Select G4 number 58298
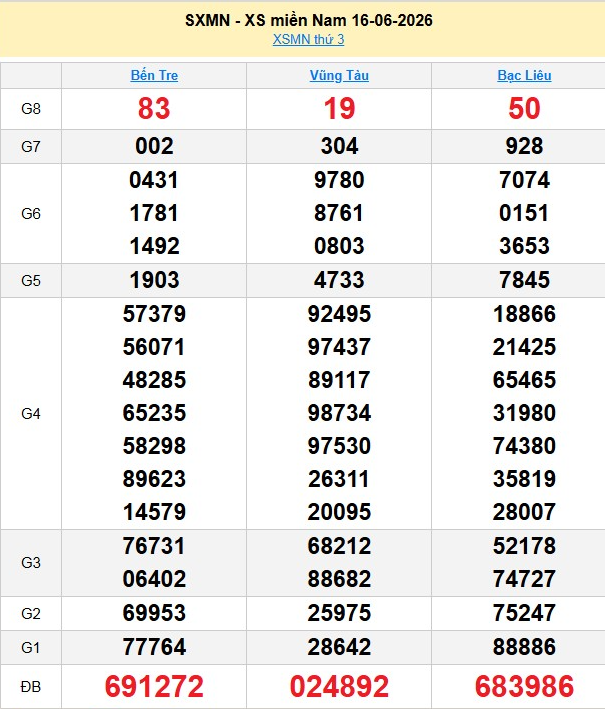Image resolution: width=605 pixels, height=709 pixels. click(154, 446)
